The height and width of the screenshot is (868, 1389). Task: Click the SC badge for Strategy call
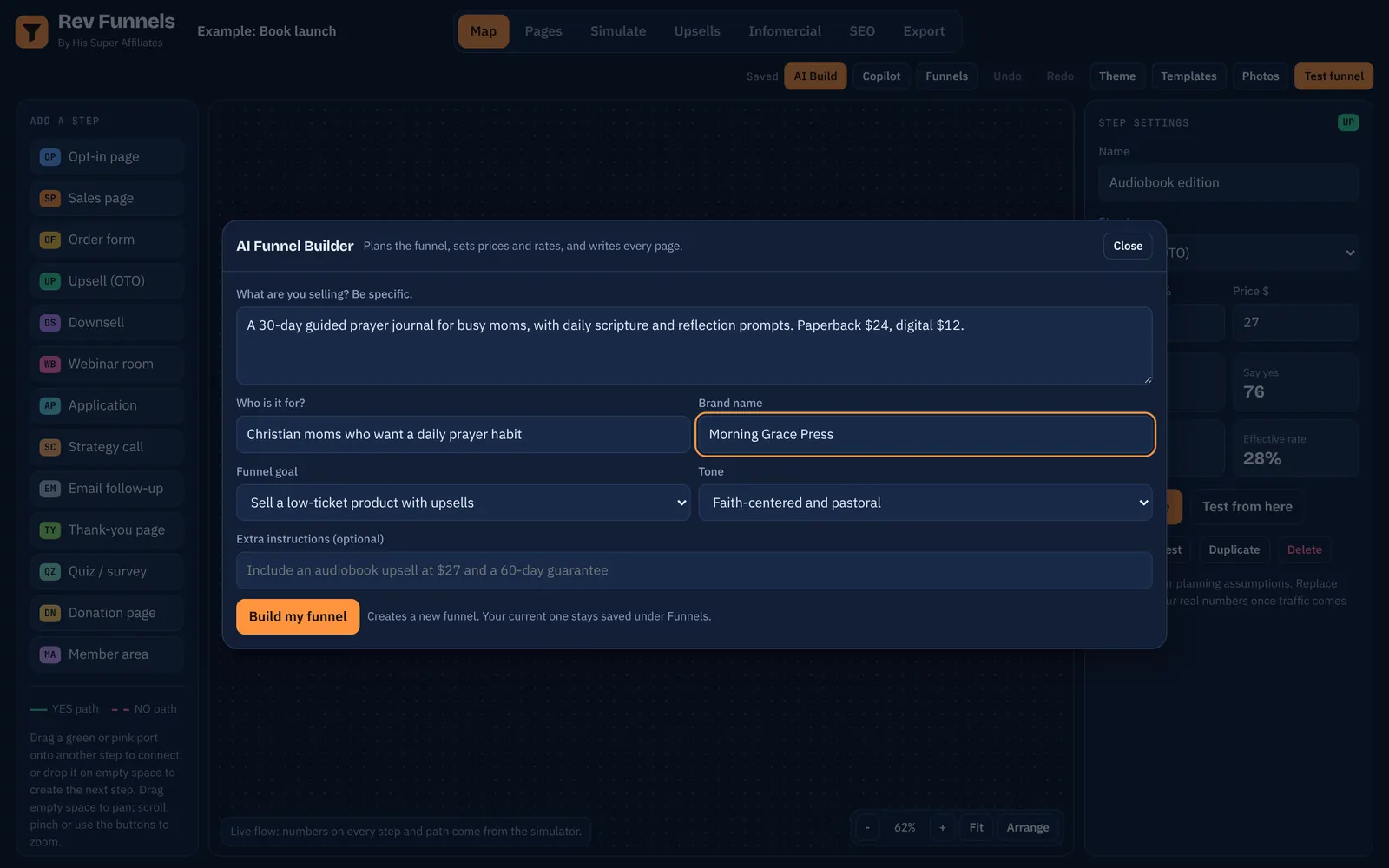(50, 447)
